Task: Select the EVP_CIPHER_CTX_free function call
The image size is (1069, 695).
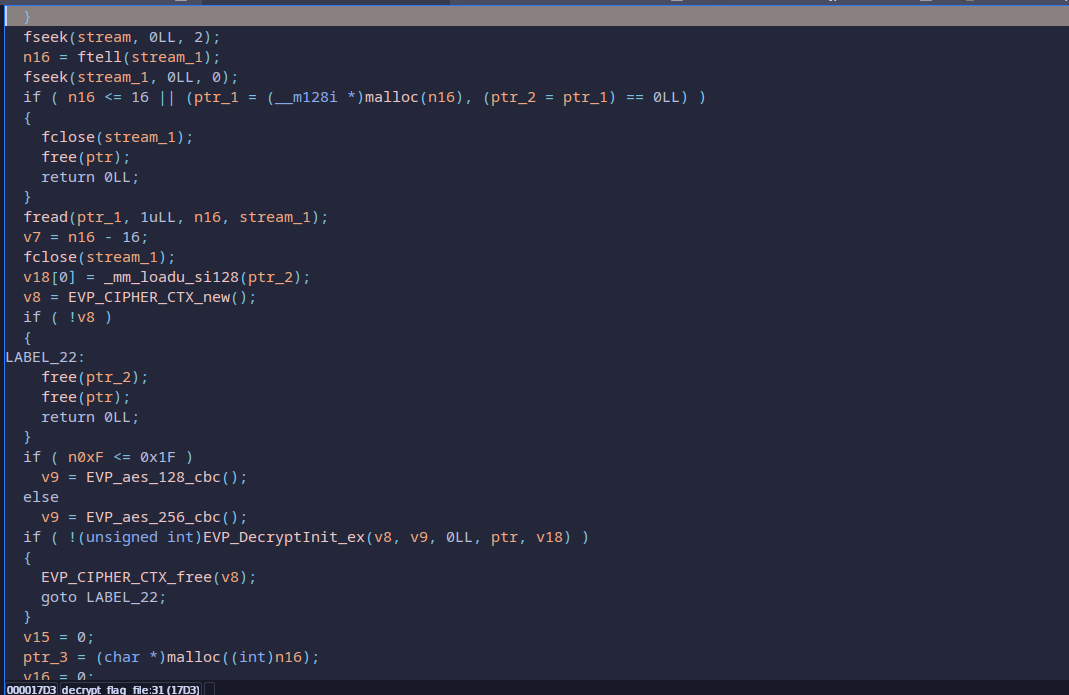Action: click(x=127, y=577)
